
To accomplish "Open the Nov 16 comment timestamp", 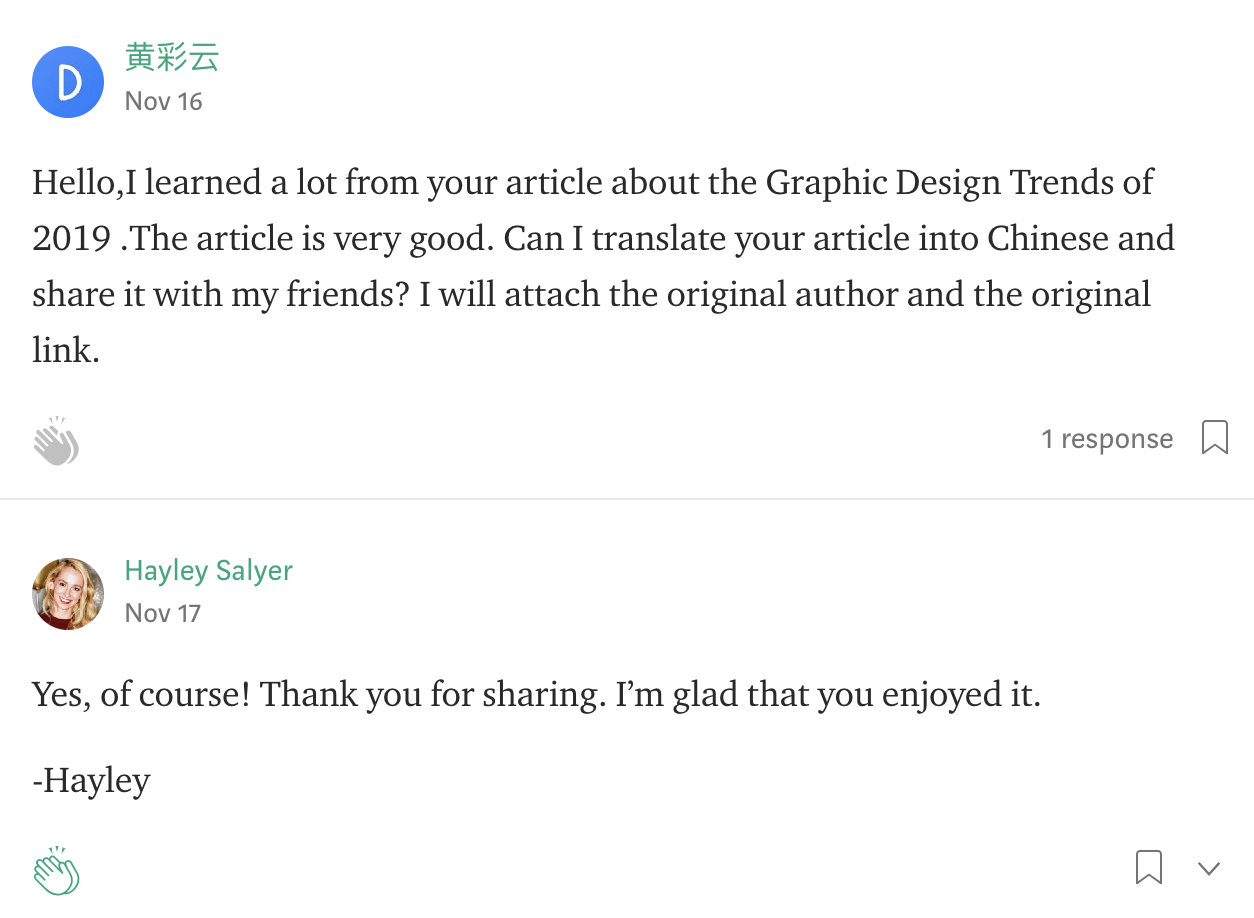I will pos(164,102).
